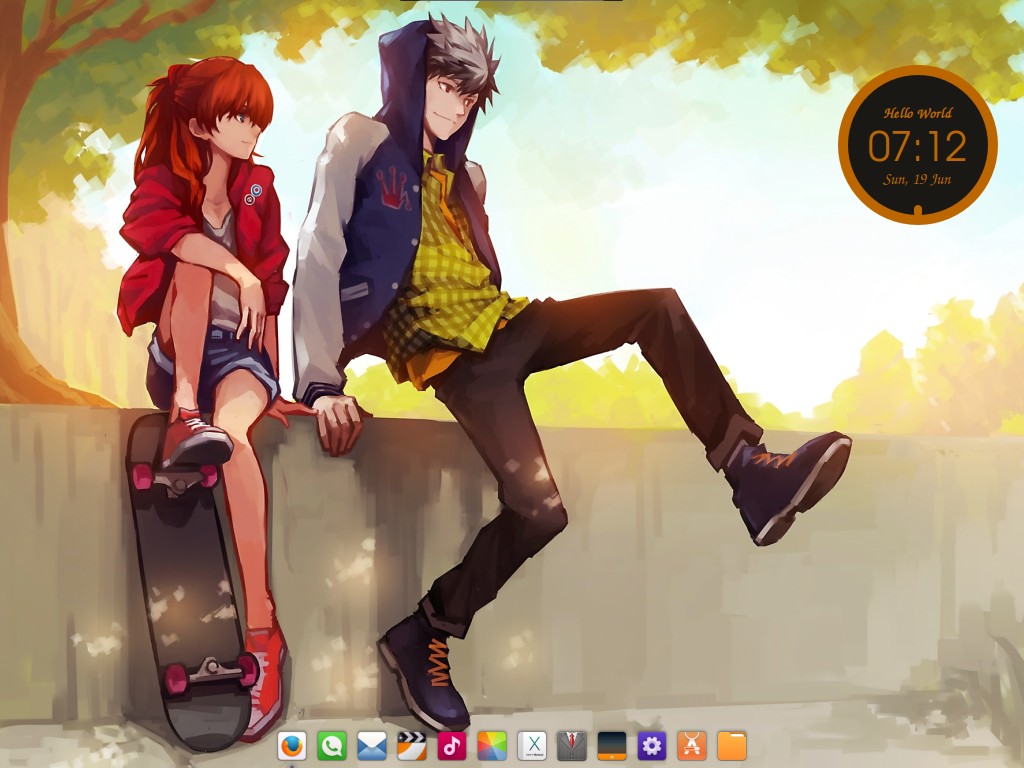
Task: Click the 'Sun, 19 Jun' date text
Action: pos(917,179)
